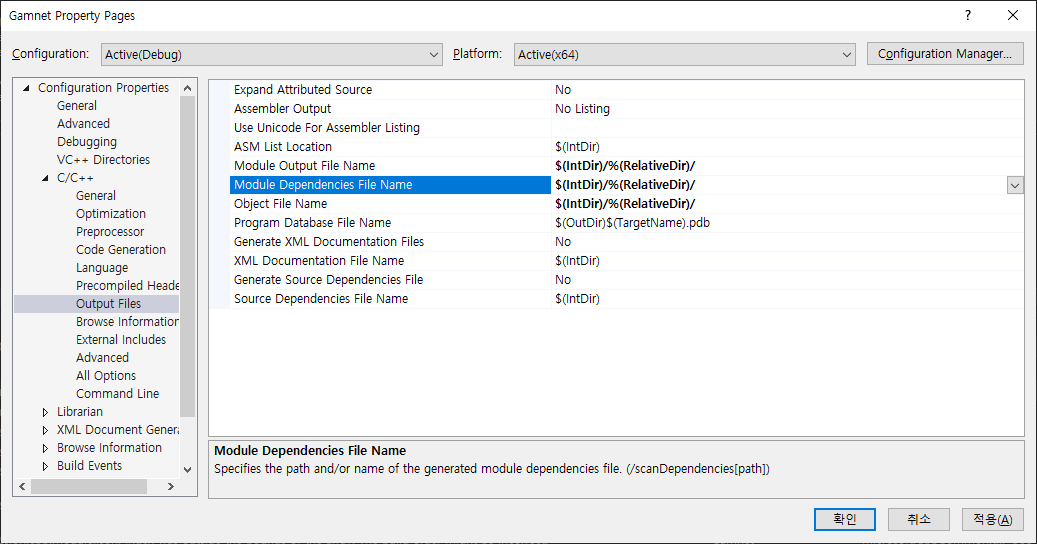
Task: Select the External Includes page
Action: [x=121, y=340]
